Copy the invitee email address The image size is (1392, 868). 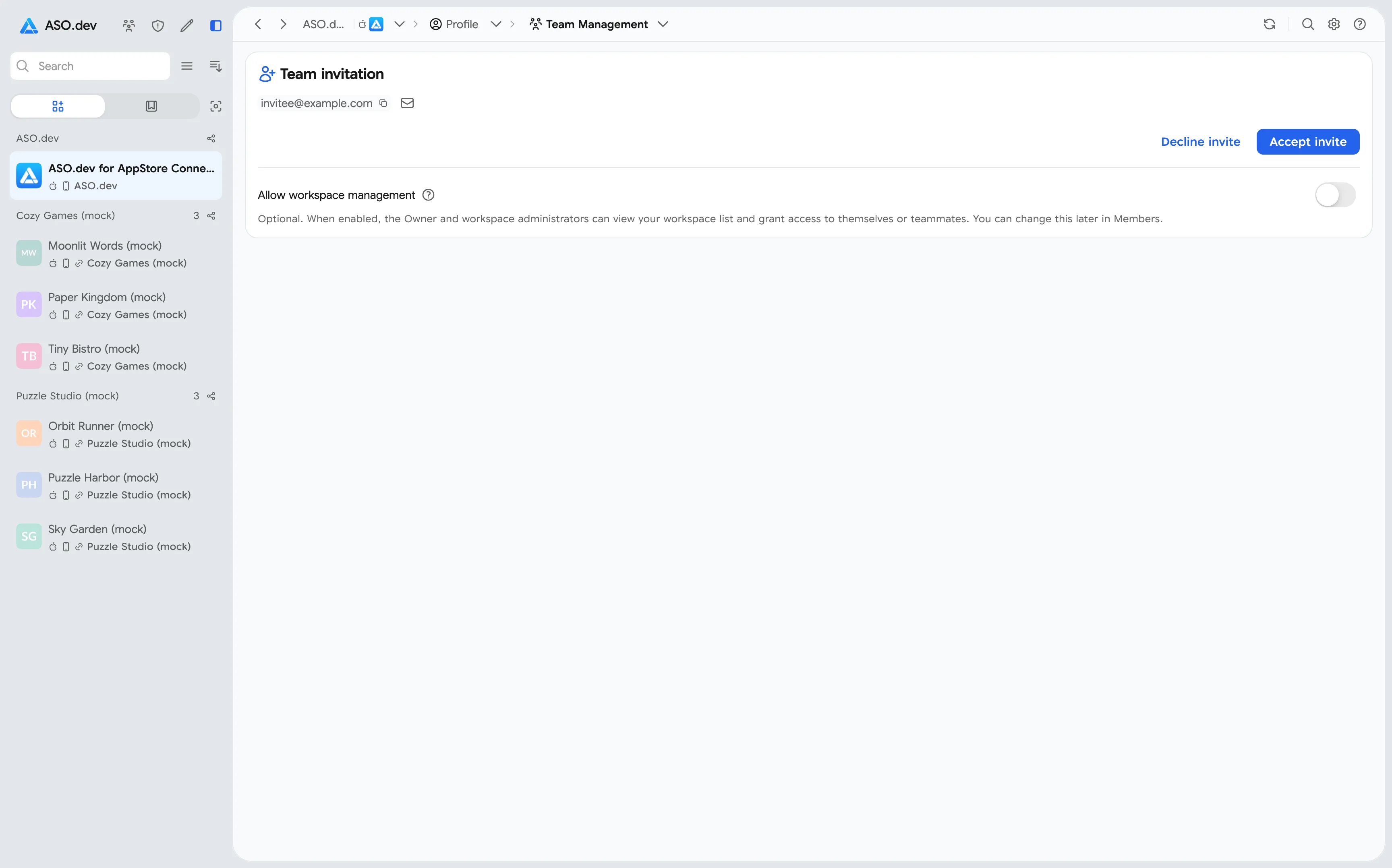coord(383,103)
